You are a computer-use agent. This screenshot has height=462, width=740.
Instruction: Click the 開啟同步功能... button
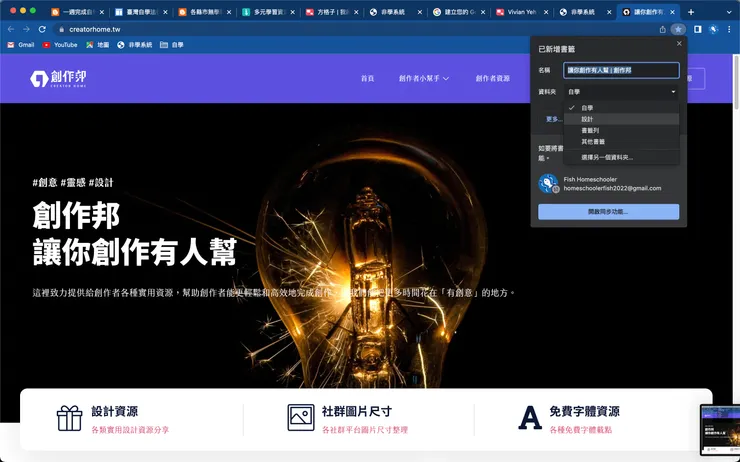[x=608, y=212]
